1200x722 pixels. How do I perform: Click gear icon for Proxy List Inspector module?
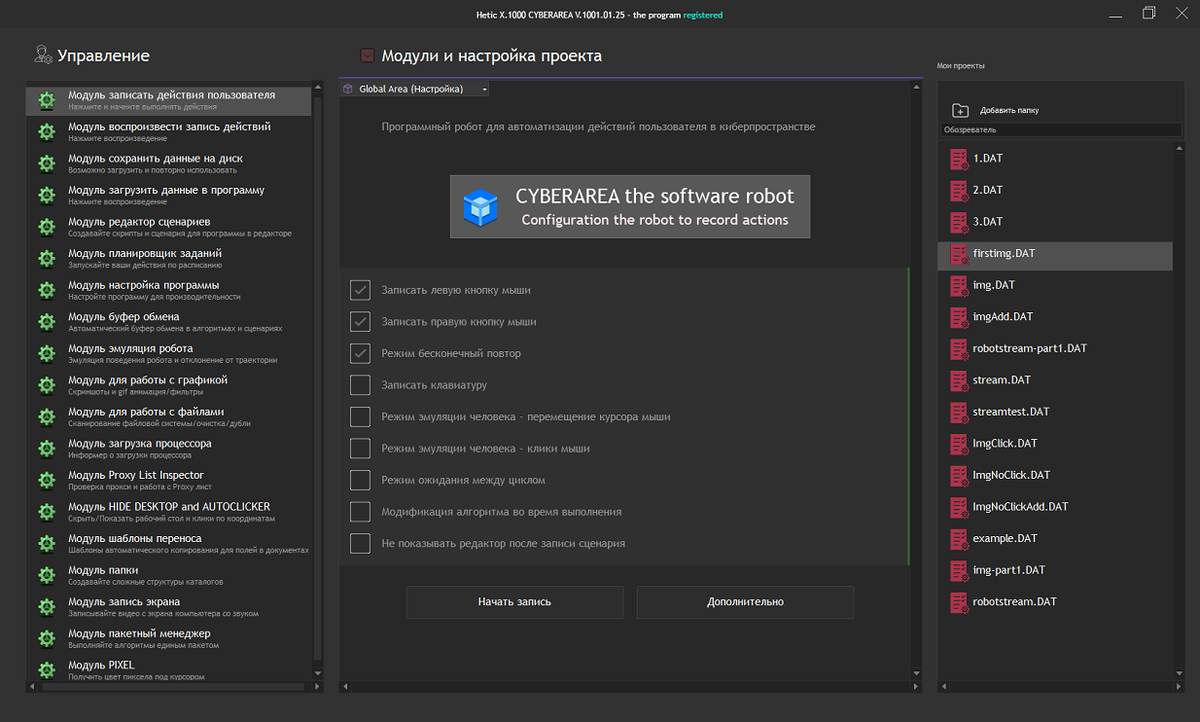point(46,481)
